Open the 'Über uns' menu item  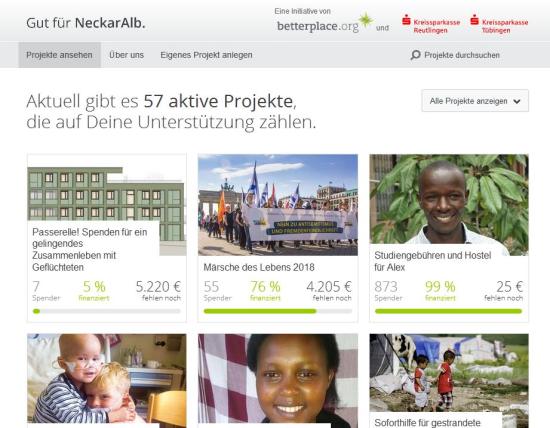(126, 55)
